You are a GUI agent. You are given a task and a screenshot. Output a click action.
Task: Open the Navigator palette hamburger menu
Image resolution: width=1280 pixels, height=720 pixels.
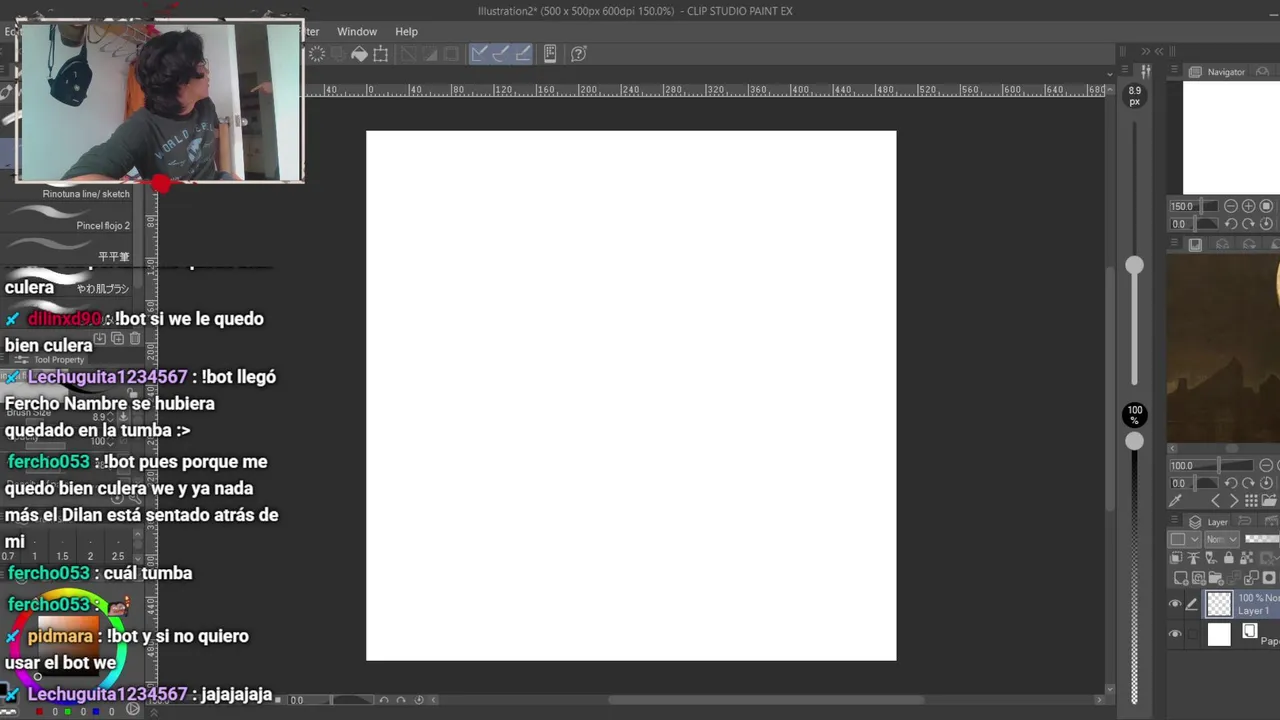[x=1174, y=69]
